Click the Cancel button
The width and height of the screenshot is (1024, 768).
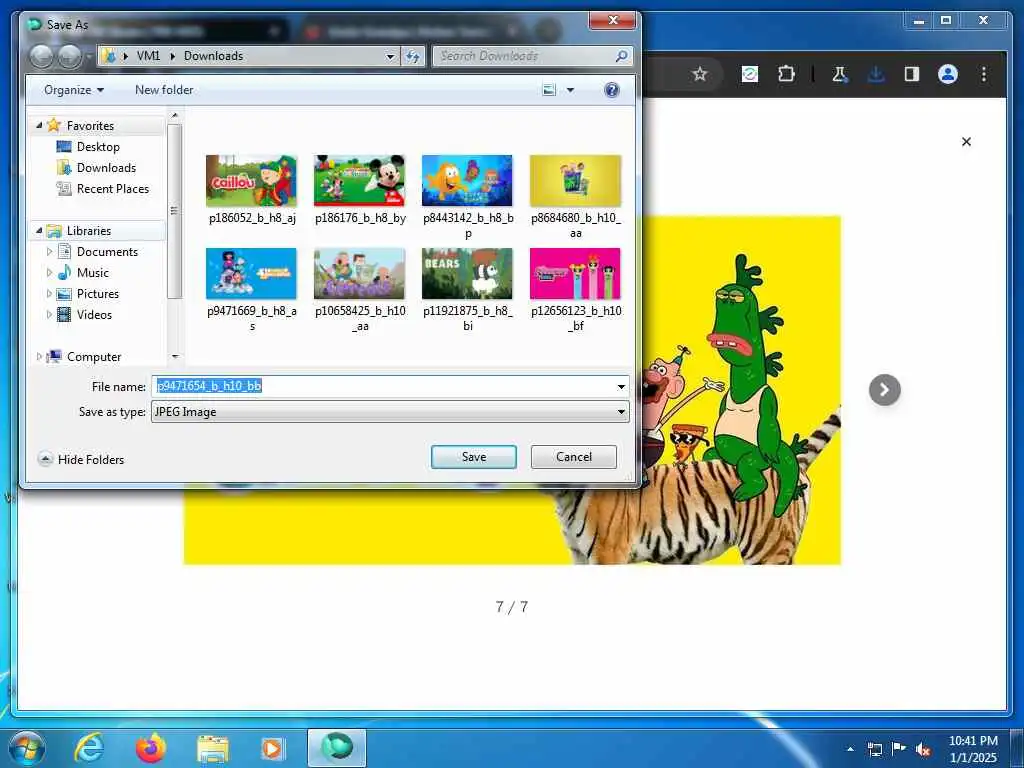tap(573, 457)
